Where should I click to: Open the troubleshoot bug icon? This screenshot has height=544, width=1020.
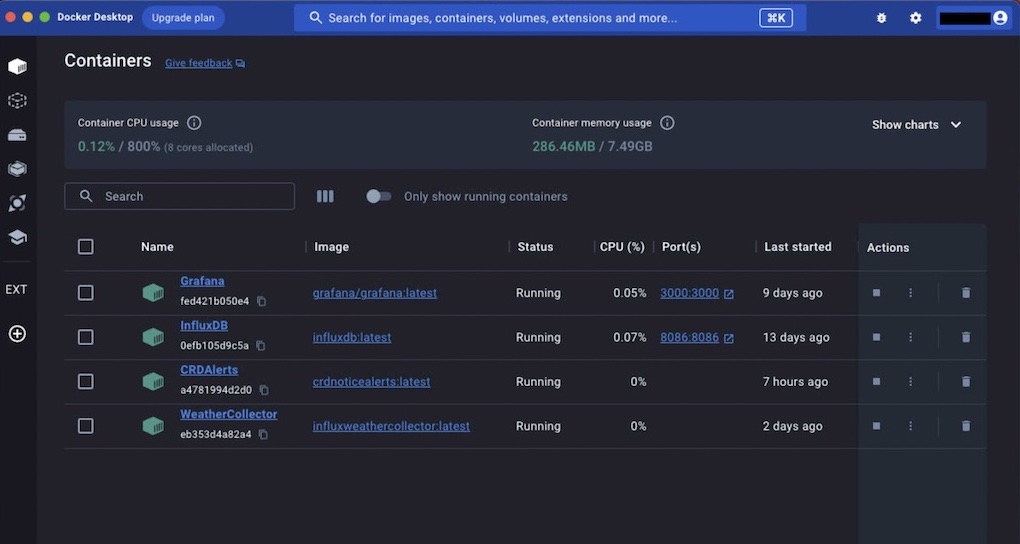881,18
